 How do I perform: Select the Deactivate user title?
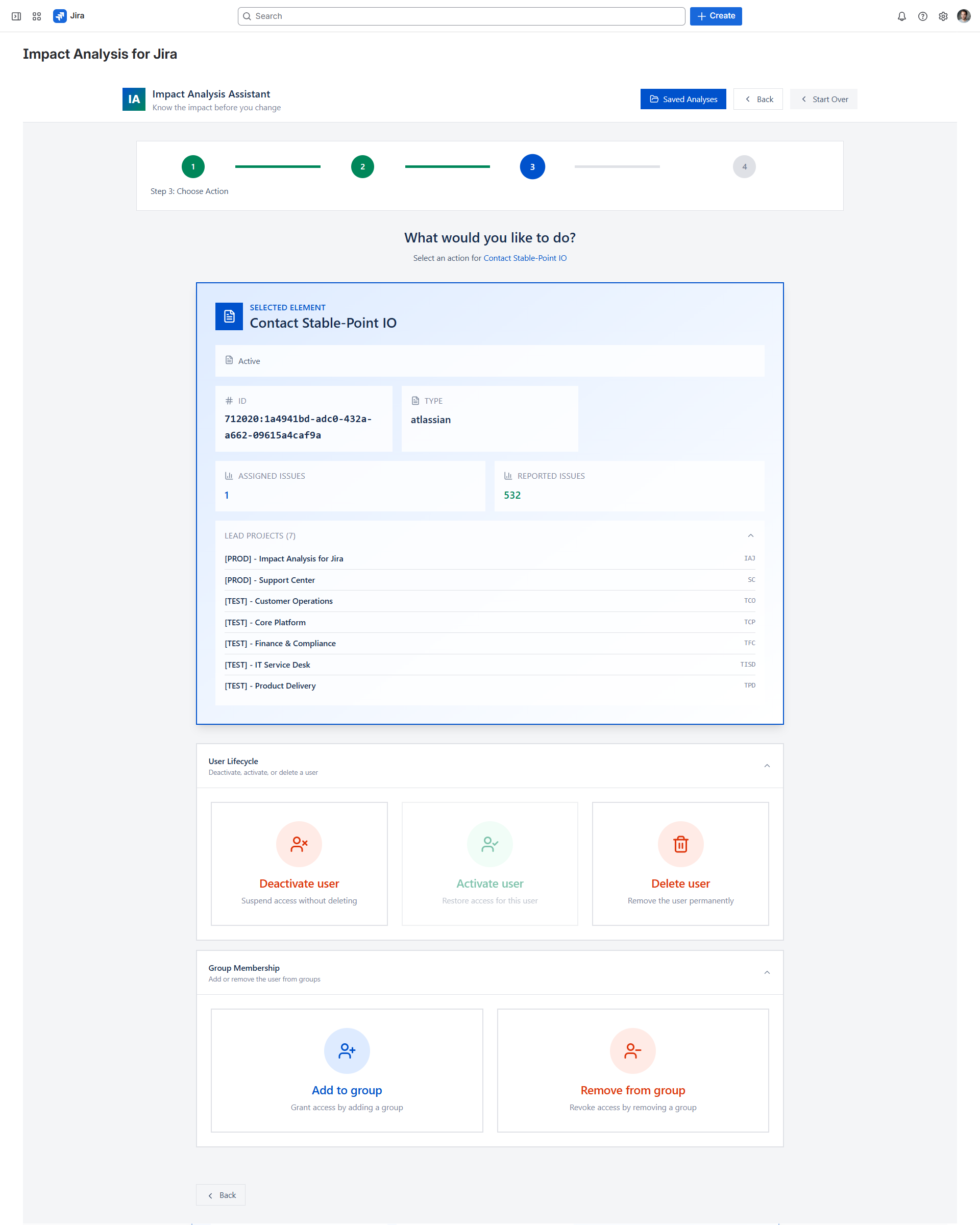tap(299, 884)
